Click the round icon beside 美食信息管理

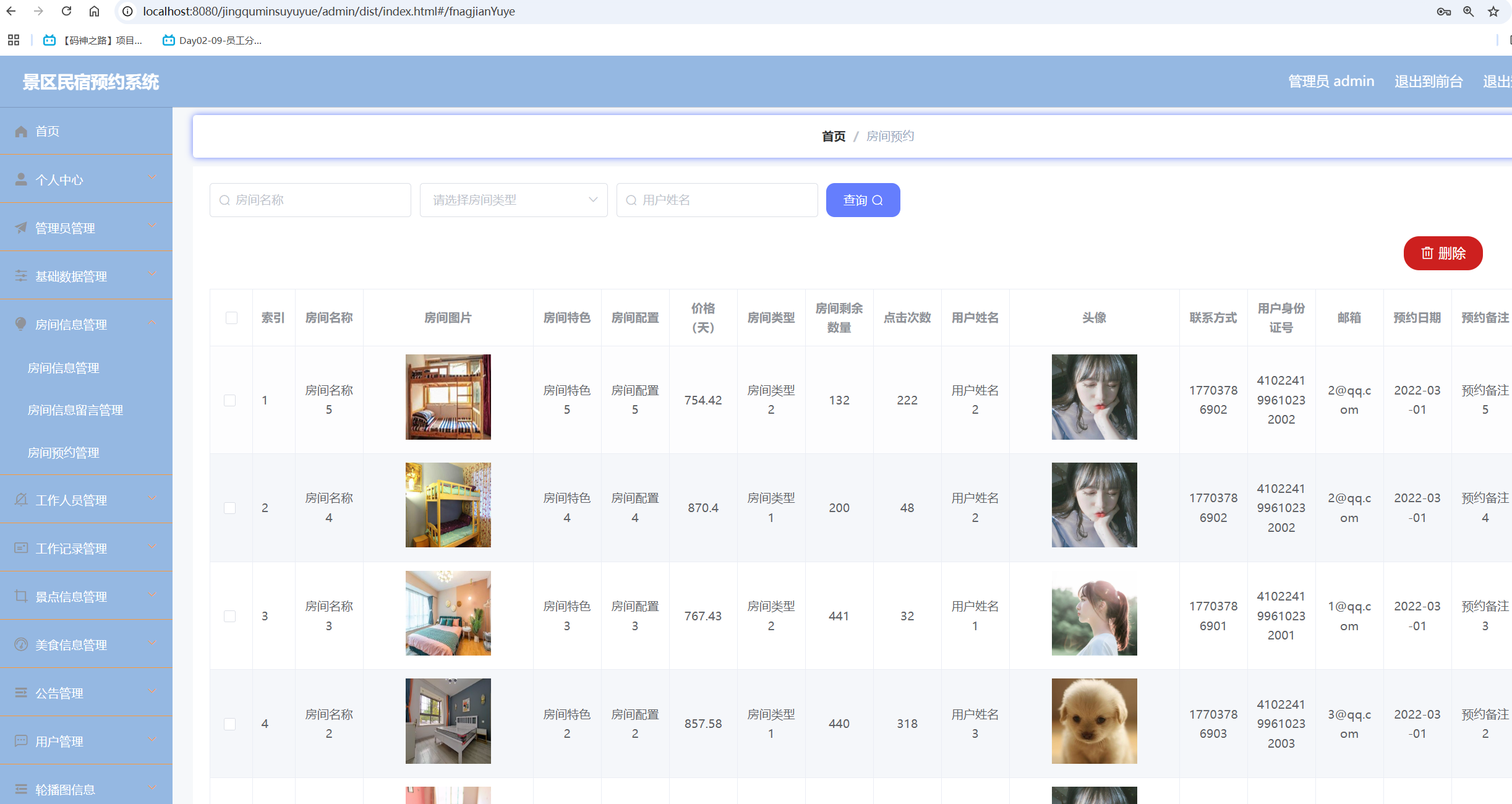point(21,644)
